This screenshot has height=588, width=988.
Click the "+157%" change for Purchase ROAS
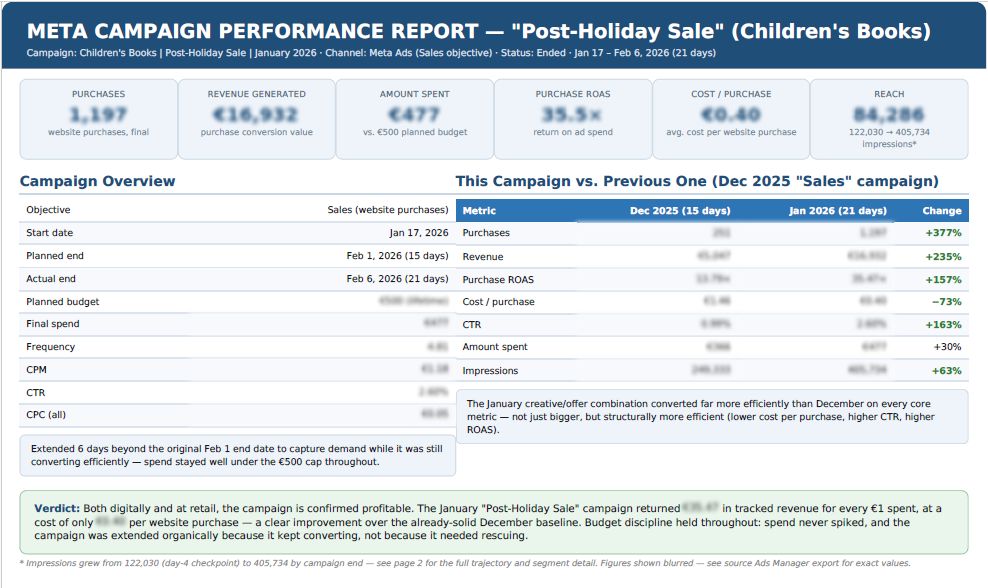pos(943,280)
